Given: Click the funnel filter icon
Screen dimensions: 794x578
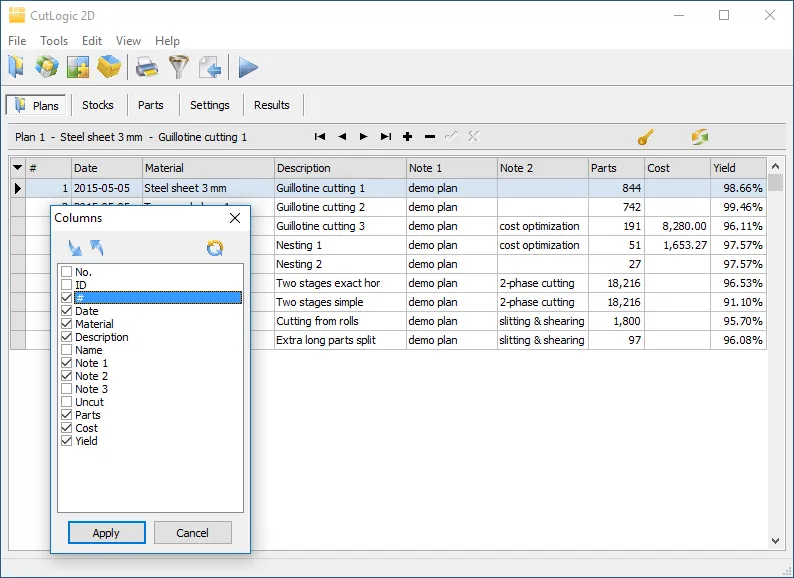Looking at the screenshot, I should 178,67.
